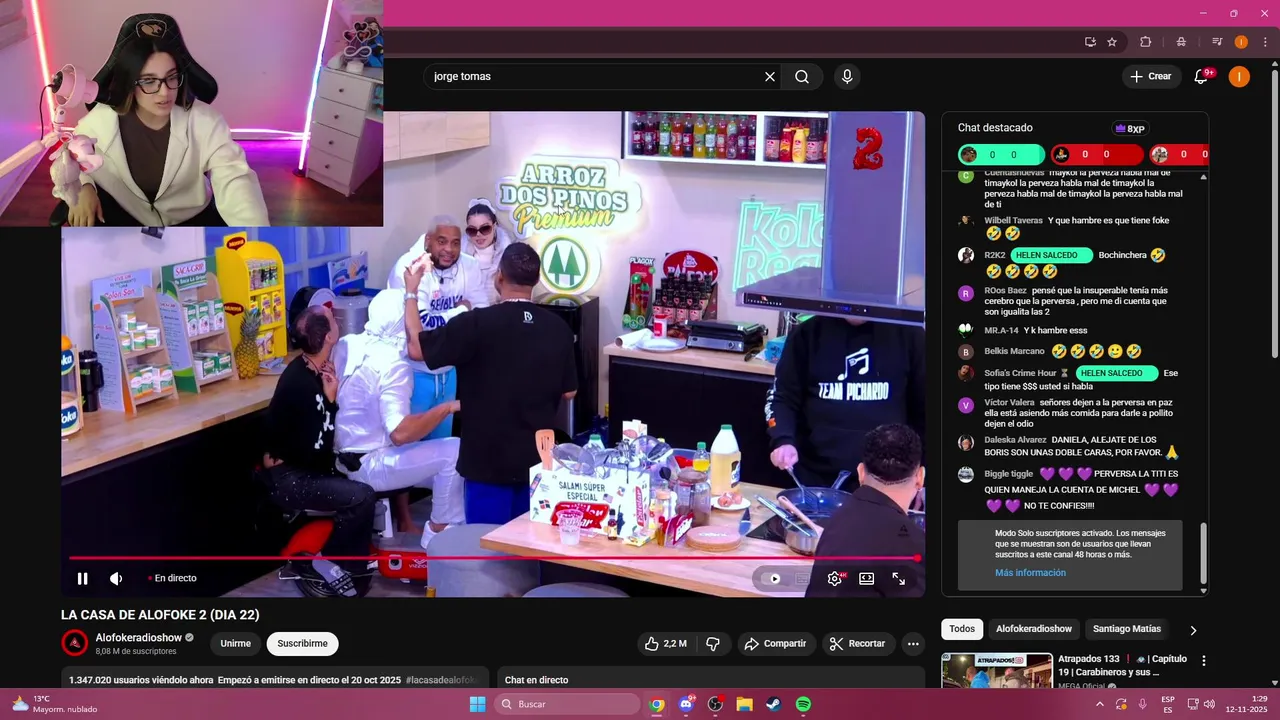
Task: Click Windows taskbar Buscar search box
Action: click(567, 704)
